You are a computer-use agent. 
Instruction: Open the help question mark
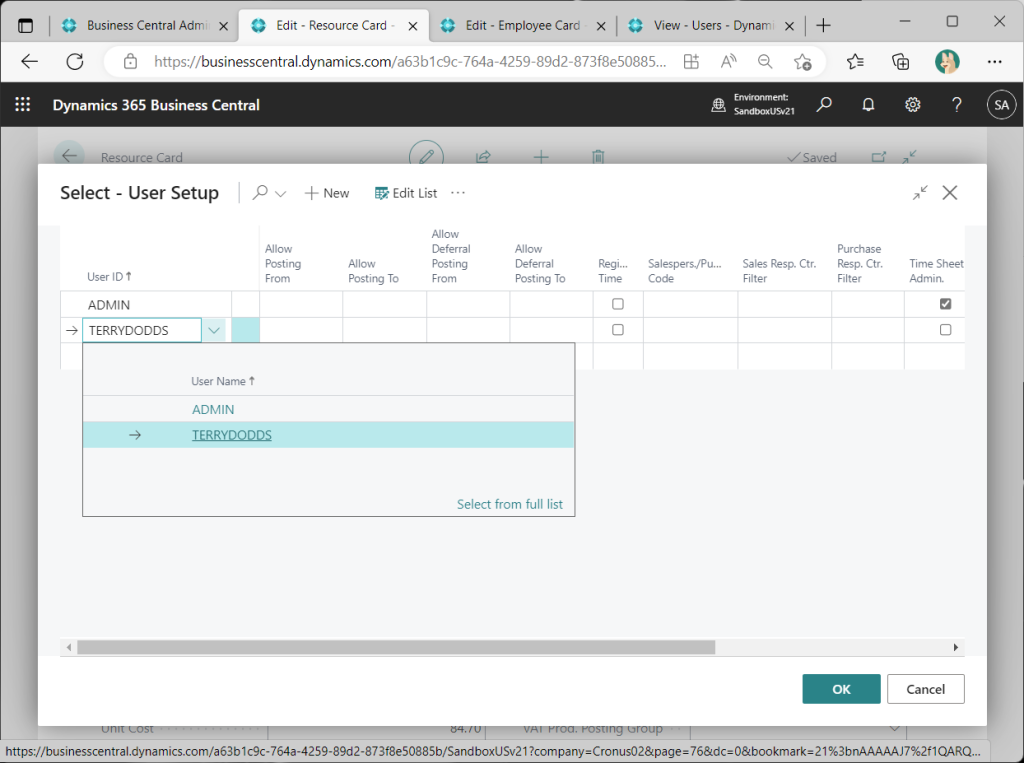click(957, 105)
